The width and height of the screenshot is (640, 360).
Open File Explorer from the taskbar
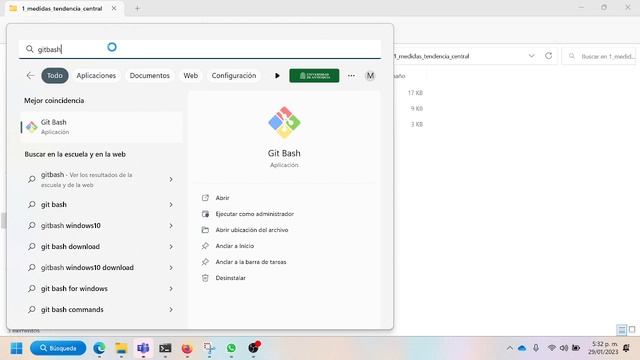point(121,348)
